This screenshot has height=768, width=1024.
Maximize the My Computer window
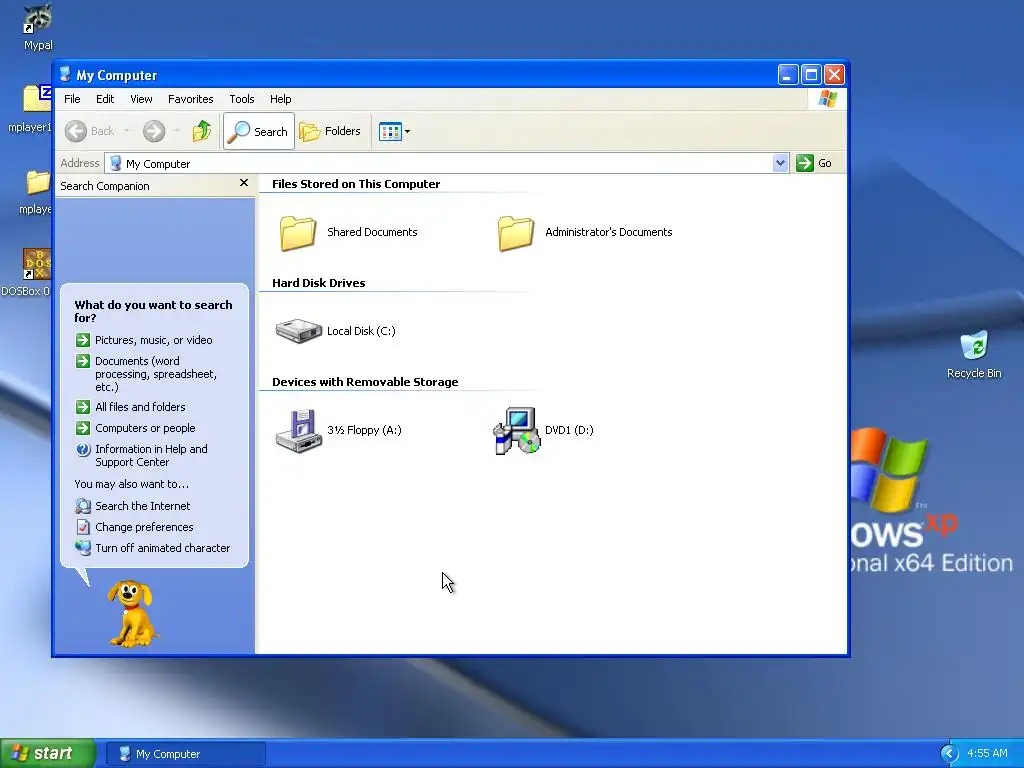pyautogui.click(x=811, y=75)
